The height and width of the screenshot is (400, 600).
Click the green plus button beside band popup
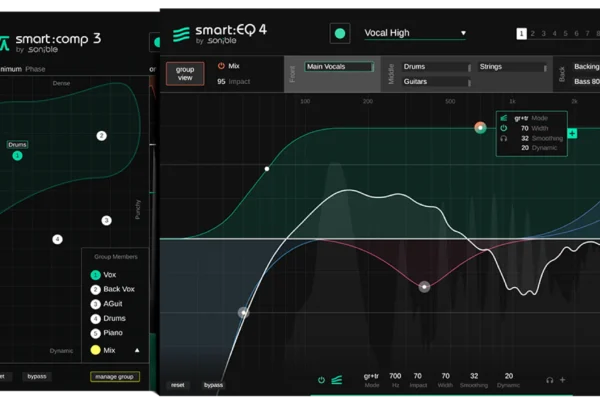tap(572, 133)
